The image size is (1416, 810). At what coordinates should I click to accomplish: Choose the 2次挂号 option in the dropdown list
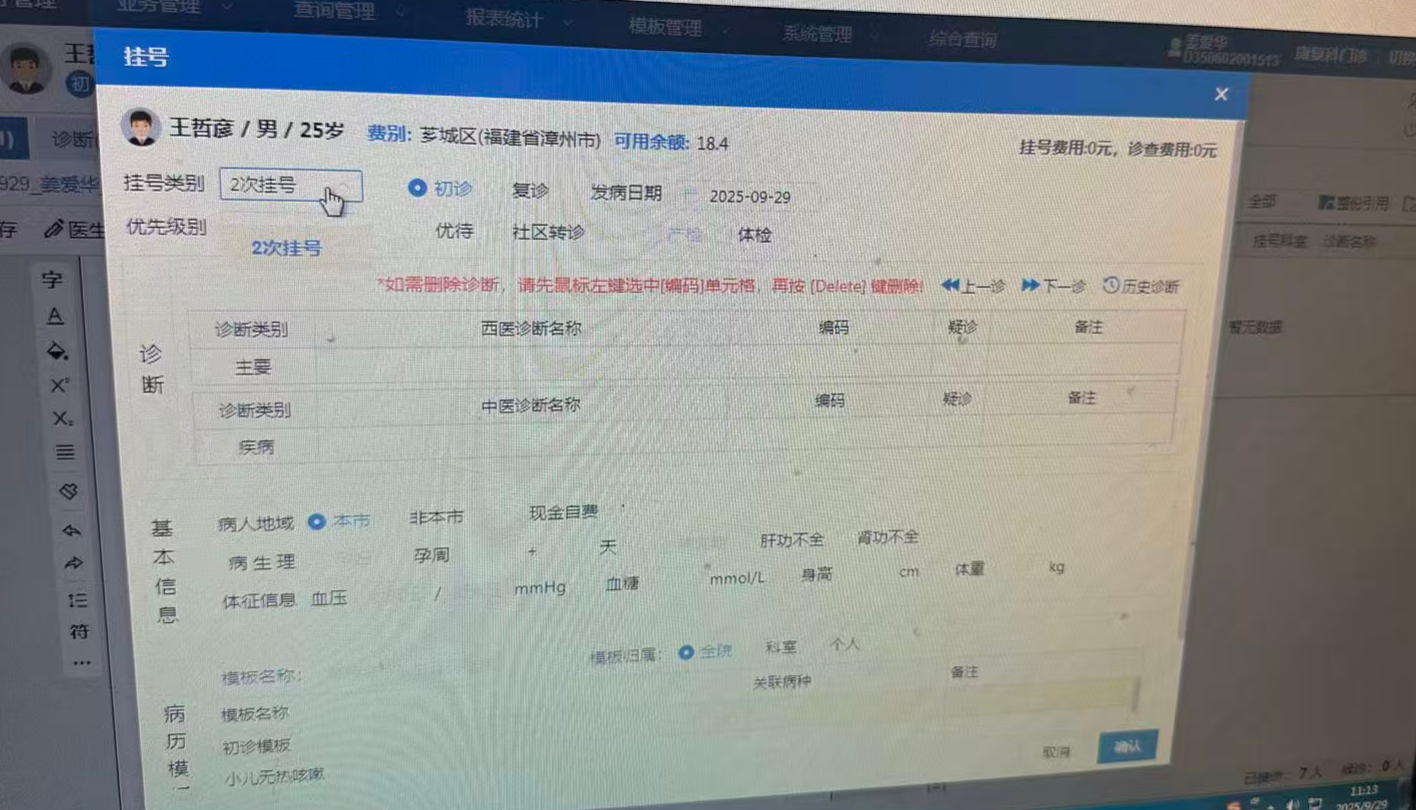pyautogui.click(x=286, y=248)
